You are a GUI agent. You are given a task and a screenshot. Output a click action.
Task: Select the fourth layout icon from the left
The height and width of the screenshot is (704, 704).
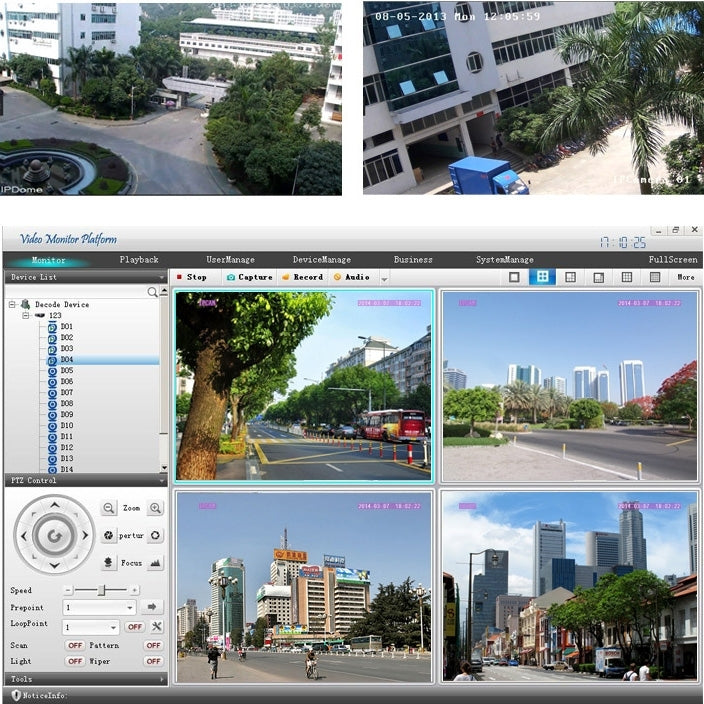click(x=598, y=277)
